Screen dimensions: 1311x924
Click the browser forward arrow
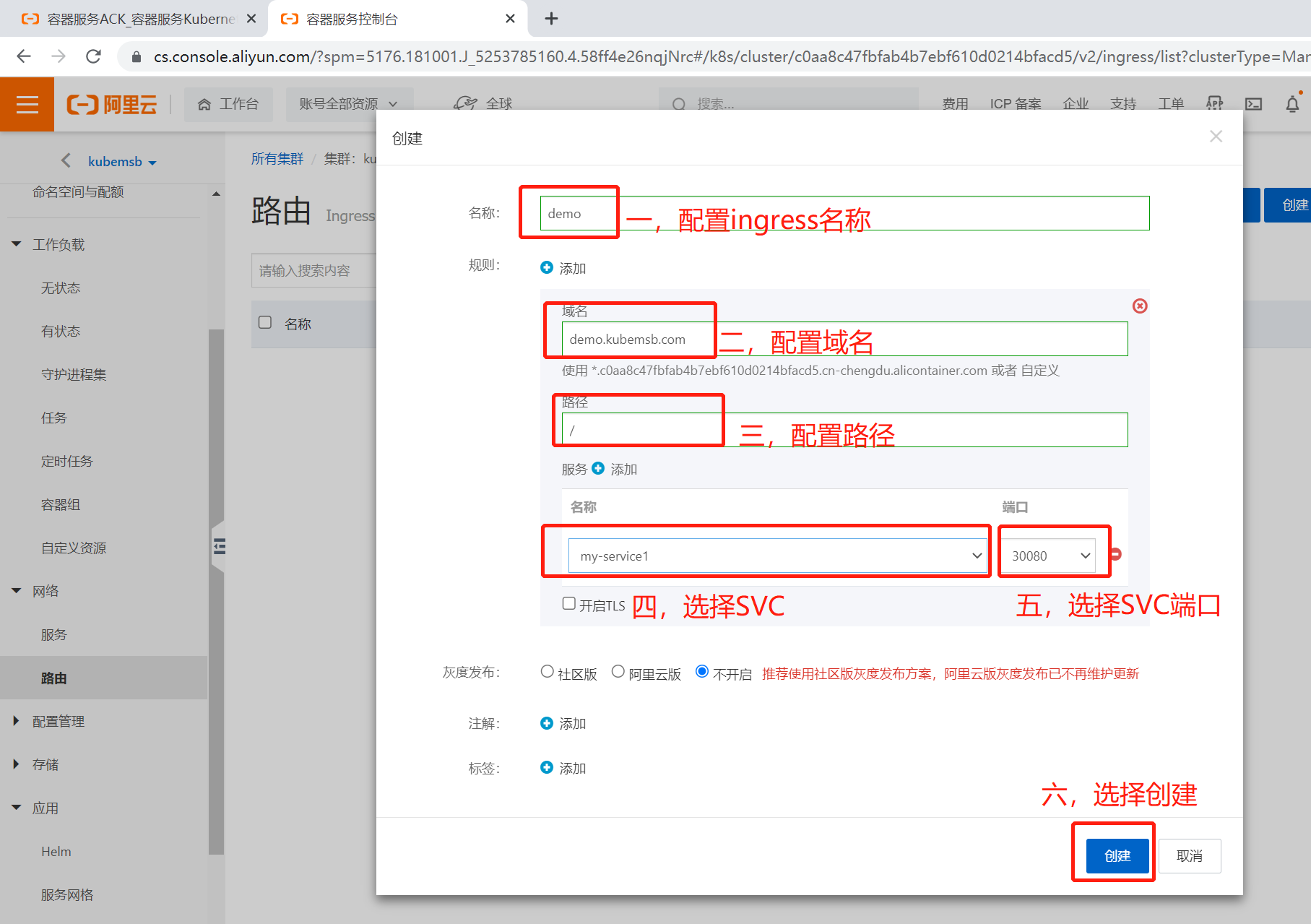tap(59, 56)
